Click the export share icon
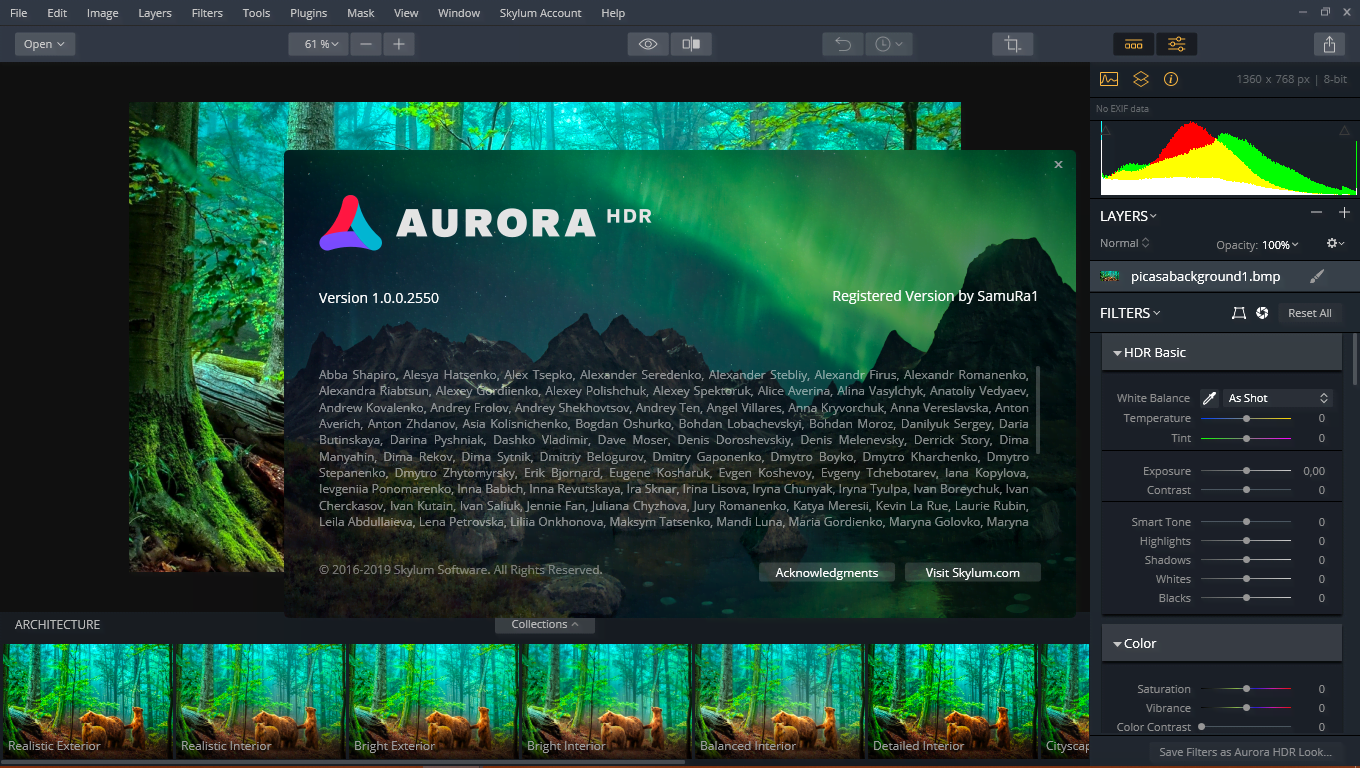Viewport: 1360px width, 768px height. click(x=1329, y=44)
